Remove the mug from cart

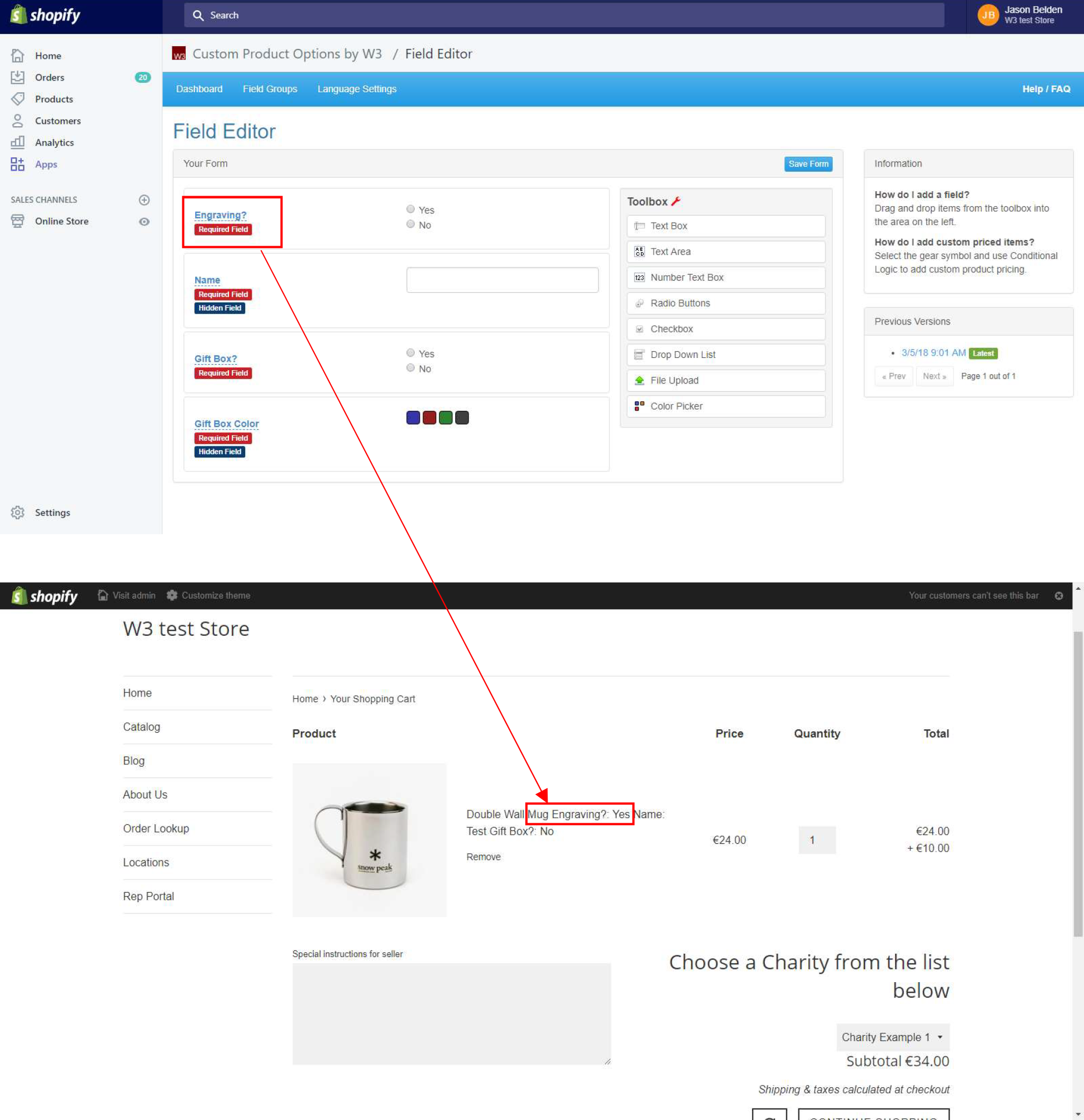pyautogui.click(x=484, y=857)
